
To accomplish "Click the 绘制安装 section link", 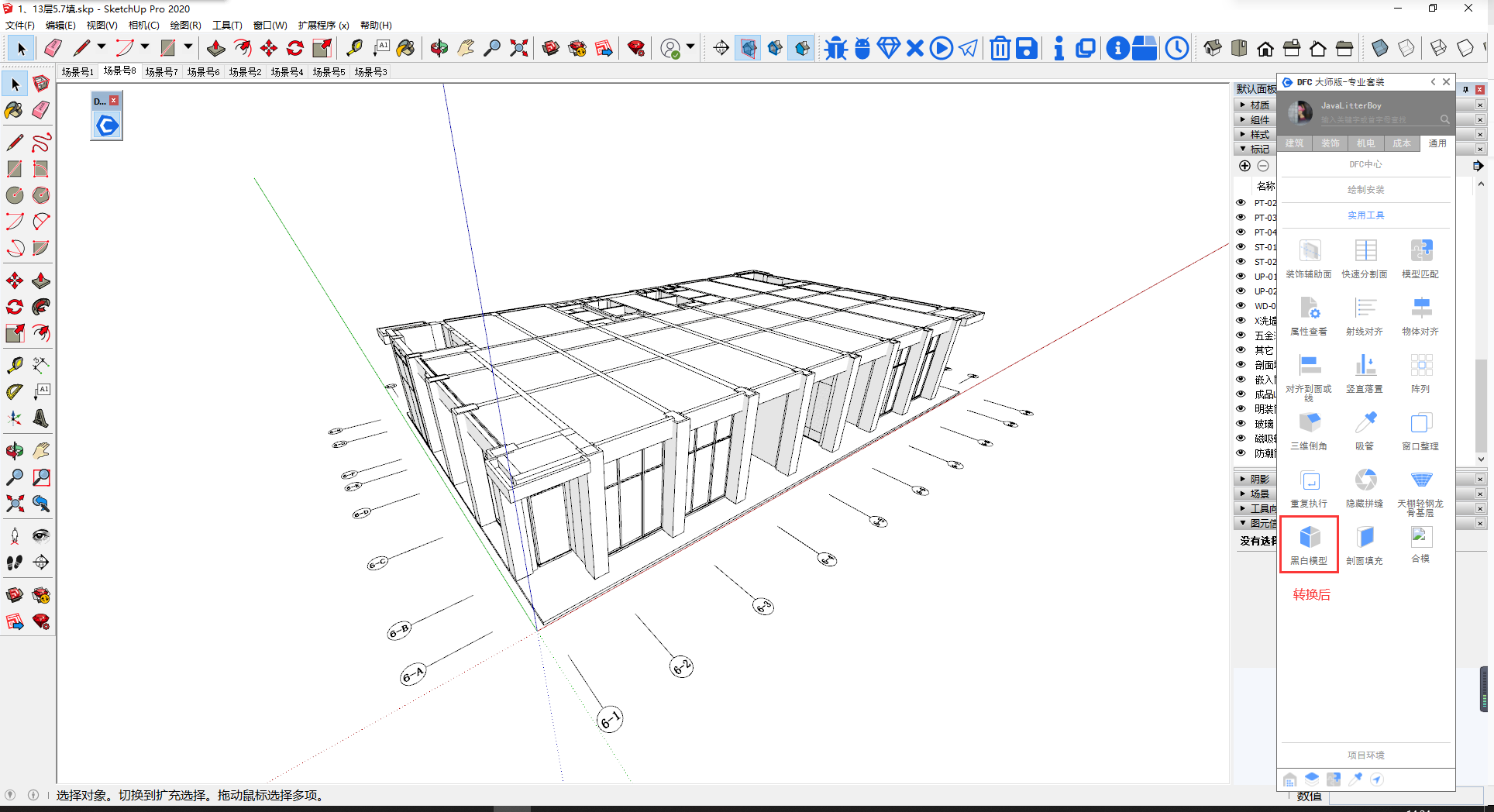I will [1365, 190].
